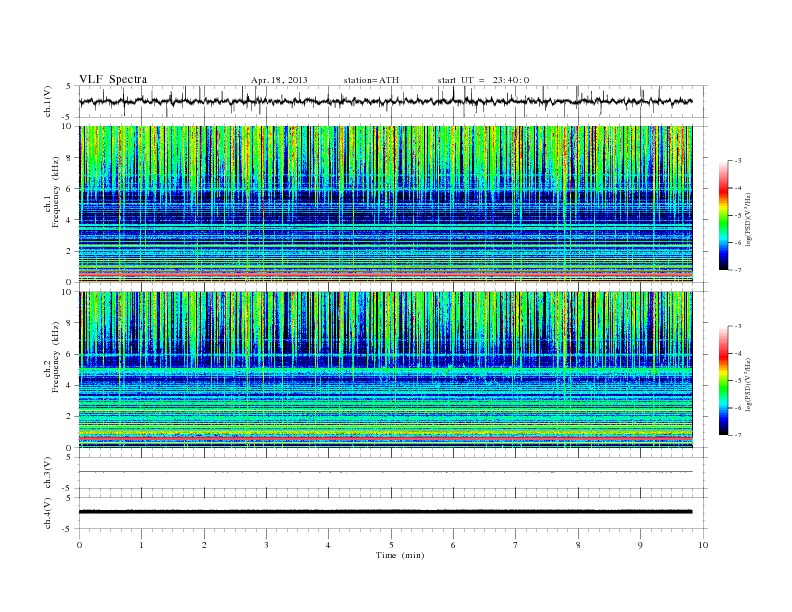Click the '8' kHz tick on ch.2 axis
792x612 pixels.
(70, 323)
